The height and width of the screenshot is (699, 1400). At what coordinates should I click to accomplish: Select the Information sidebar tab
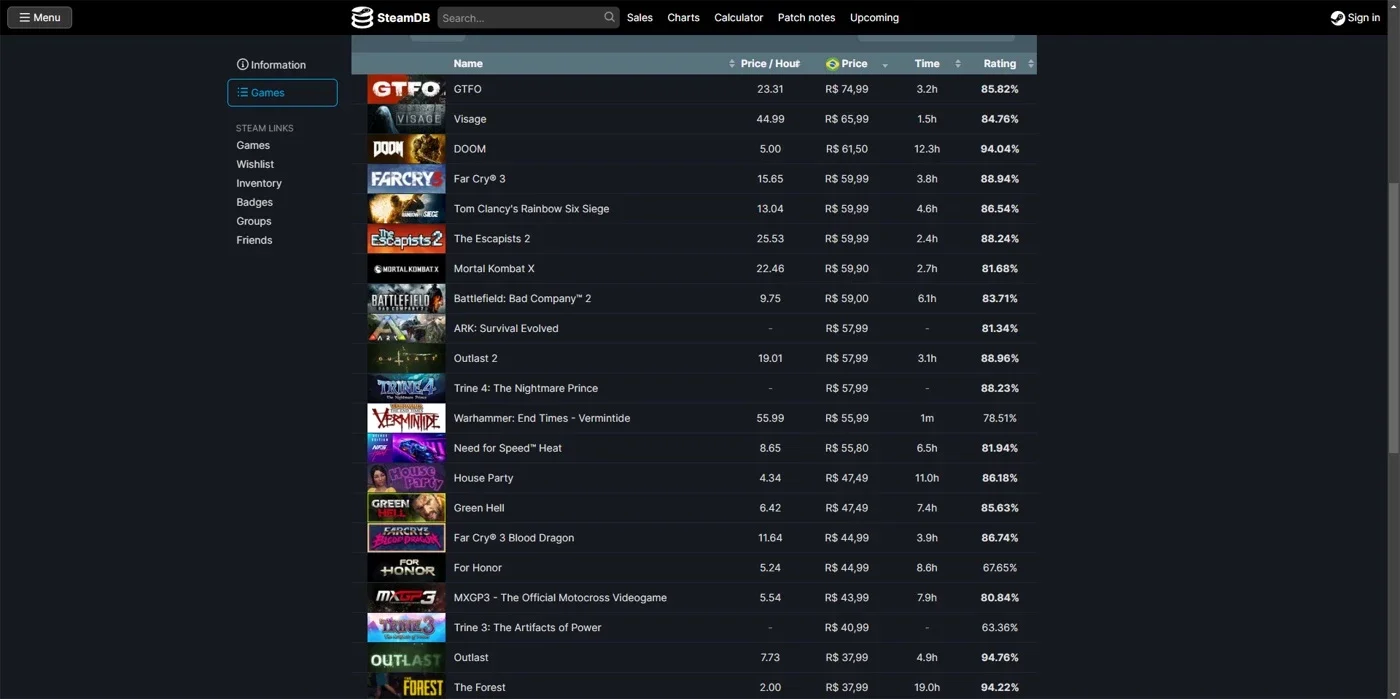(282, 64)
